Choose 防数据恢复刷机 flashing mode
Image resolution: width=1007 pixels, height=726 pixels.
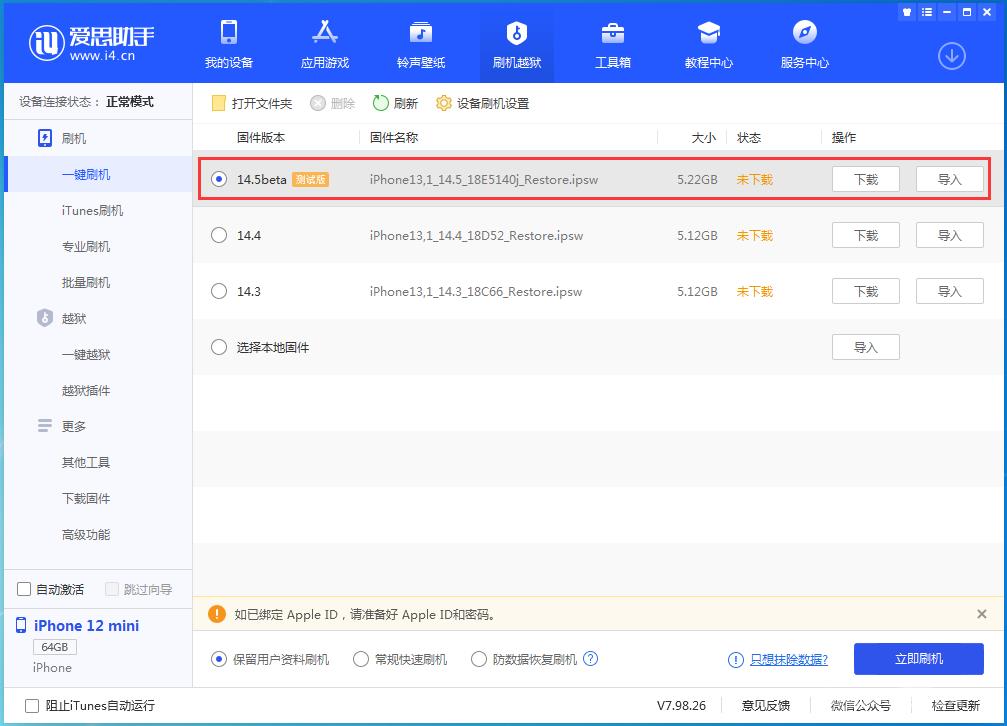479,659
